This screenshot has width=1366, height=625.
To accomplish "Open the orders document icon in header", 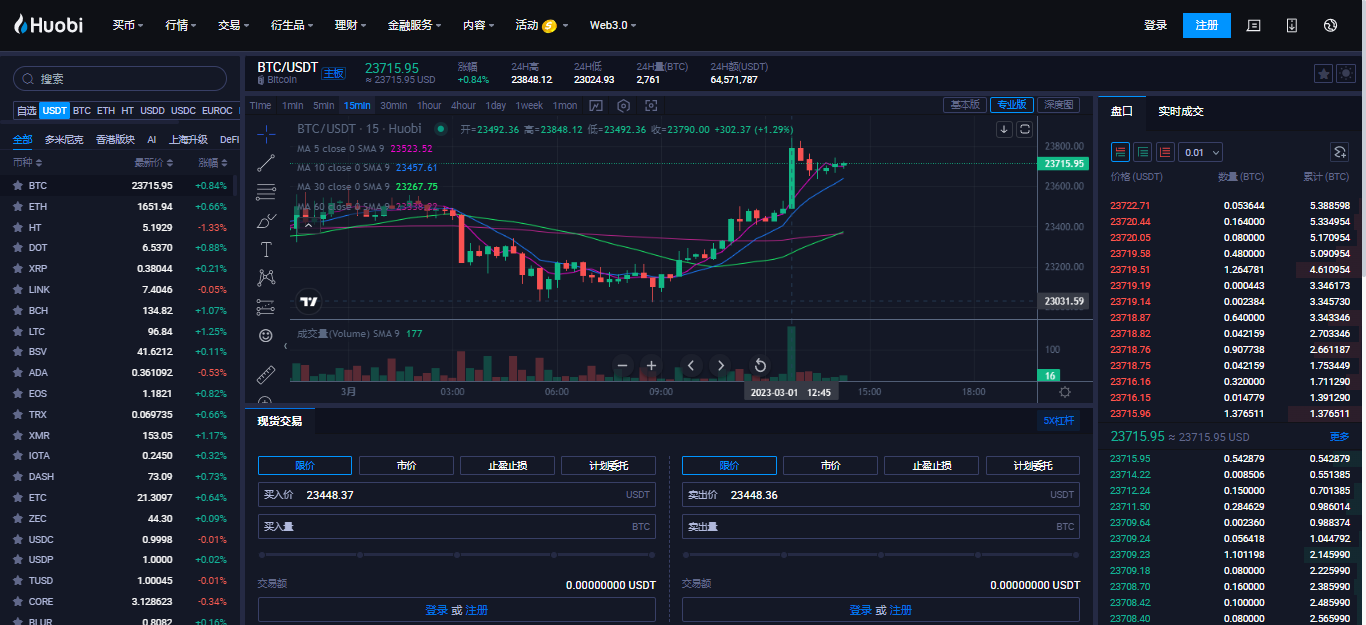I will (x=1254, y=25).
